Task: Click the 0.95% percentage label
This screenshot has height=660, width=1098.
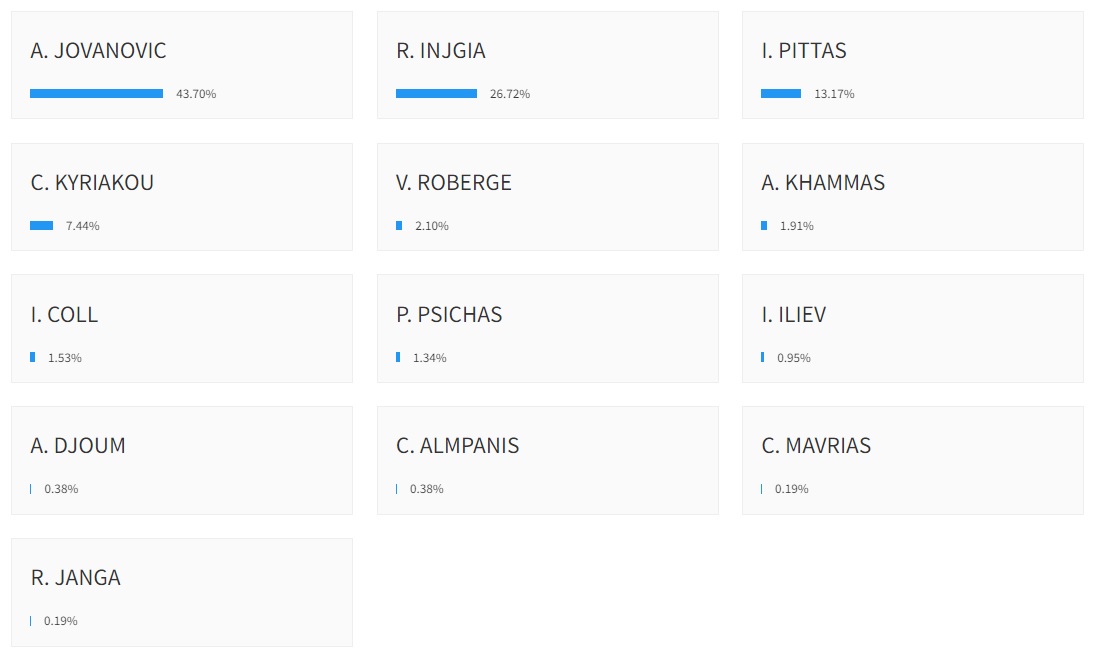Action: [x=793, y=358]
